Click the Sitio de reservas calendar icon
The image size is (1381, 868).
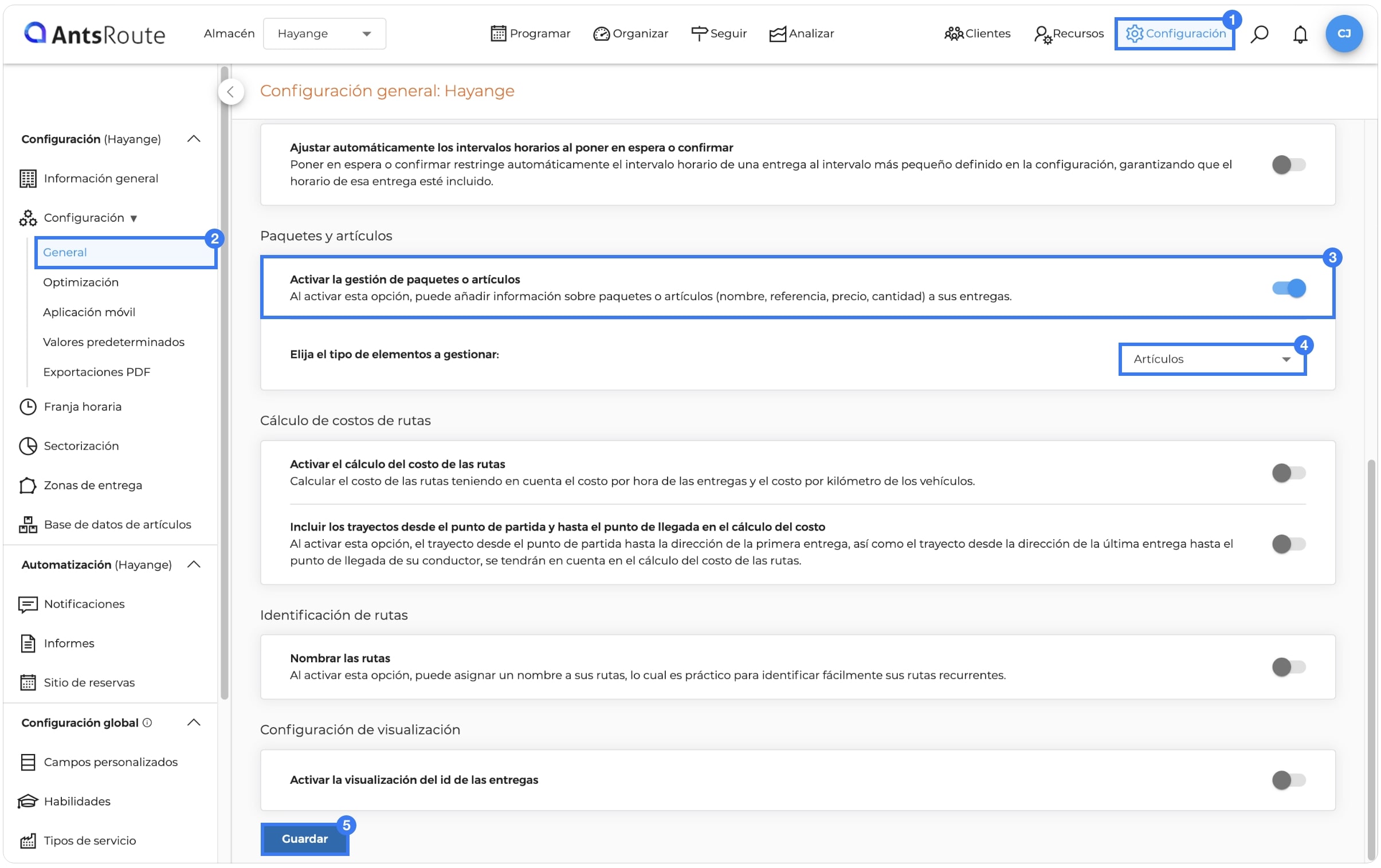click(x=28, y=682)
